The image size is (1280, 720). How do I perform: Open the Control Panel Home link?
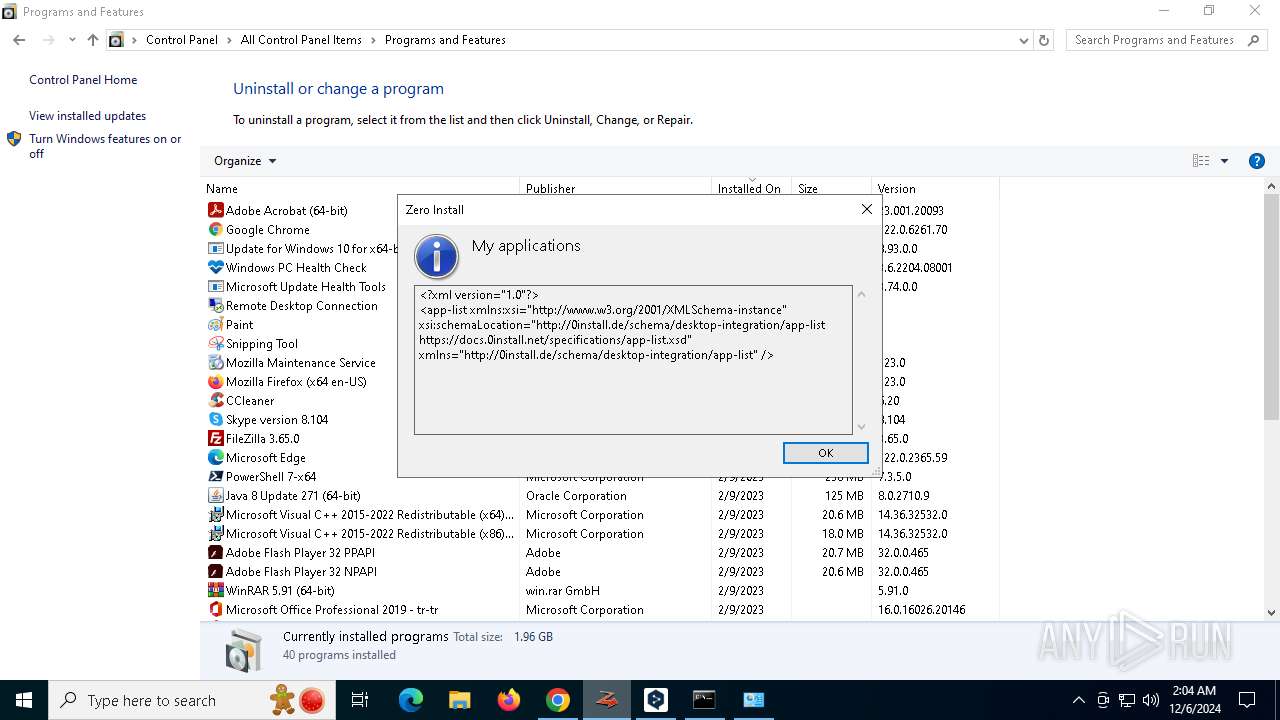(x=83, y=80)
